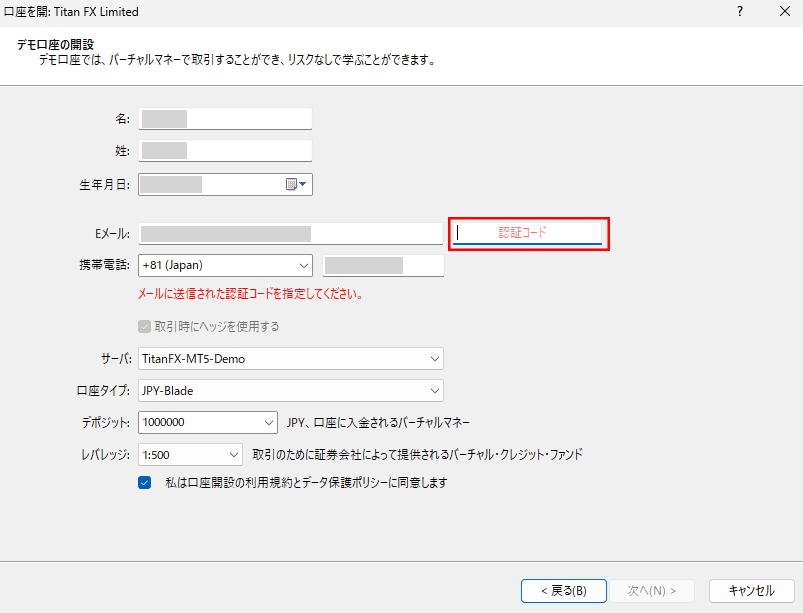The width and height of the screenshot is (803, 613).
Task: Open the calendar picker for 生年月日
Action: coord(296,184)
